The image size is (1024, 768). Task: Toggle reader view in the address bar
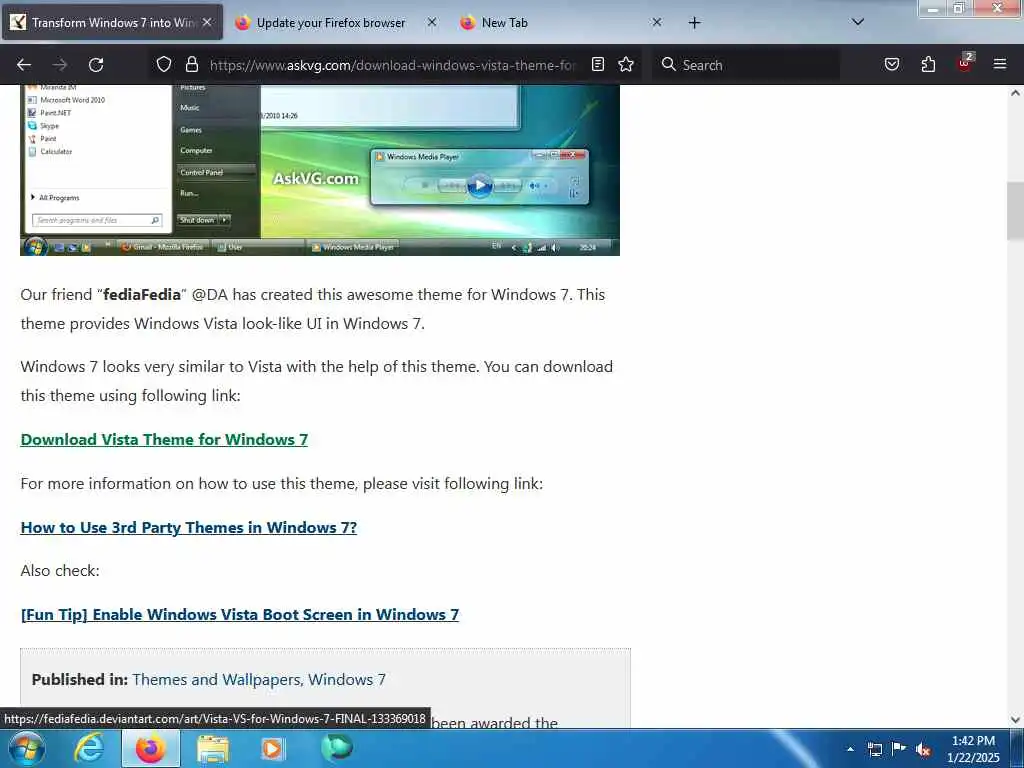598,64
